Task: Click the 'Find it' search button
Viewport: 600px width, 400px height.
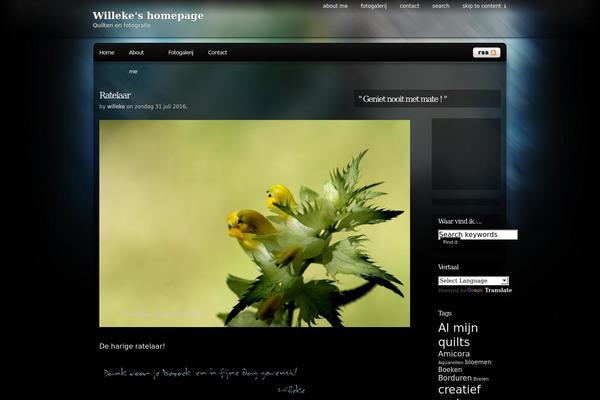Action: (450, 242)
